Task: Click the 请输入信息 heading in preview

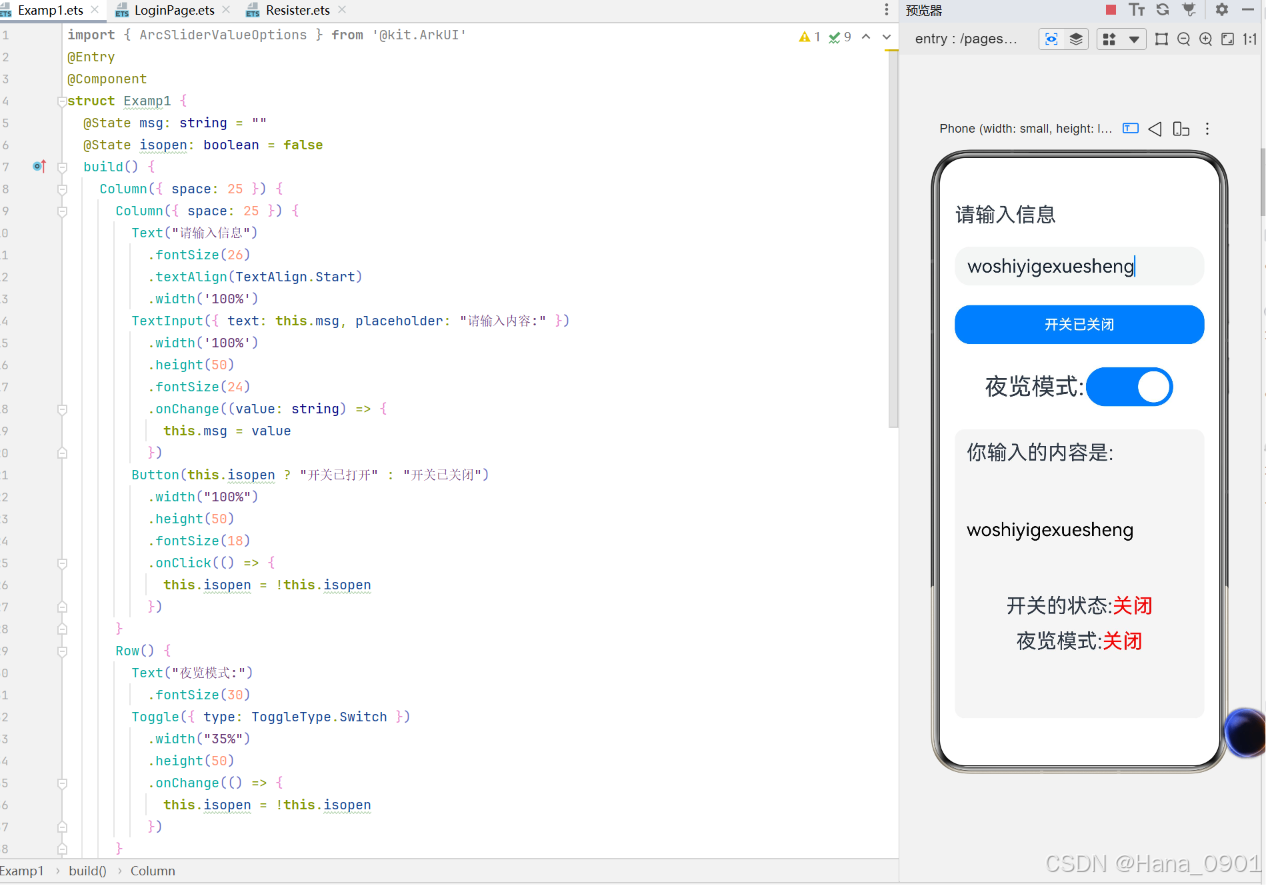Action: 1005,215
